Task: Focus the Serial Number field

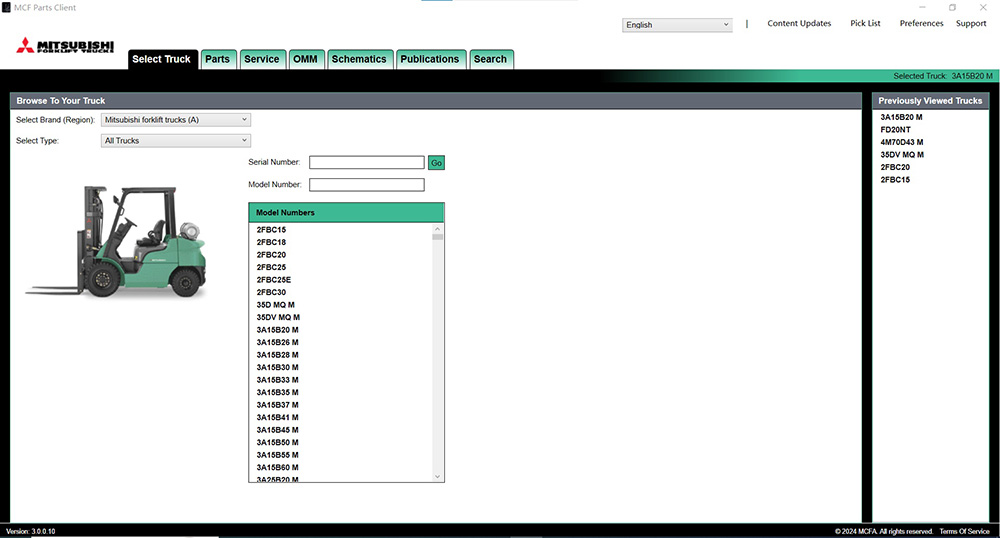Action: [367, 163]
